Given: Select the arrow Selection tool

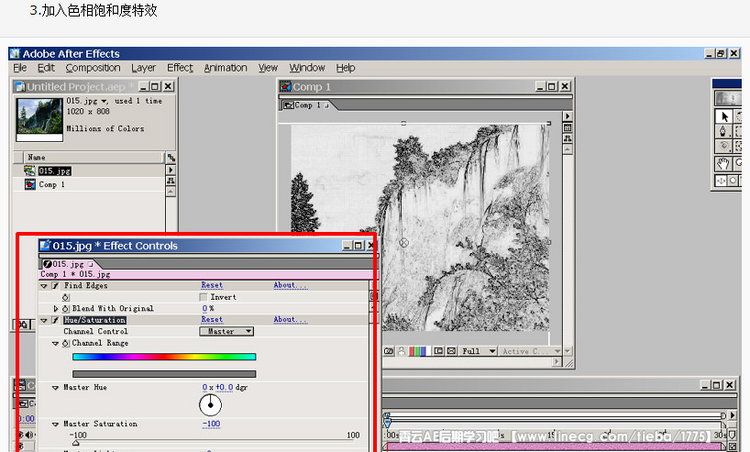Looking at the screenshot, I should (x=724, y=116).
